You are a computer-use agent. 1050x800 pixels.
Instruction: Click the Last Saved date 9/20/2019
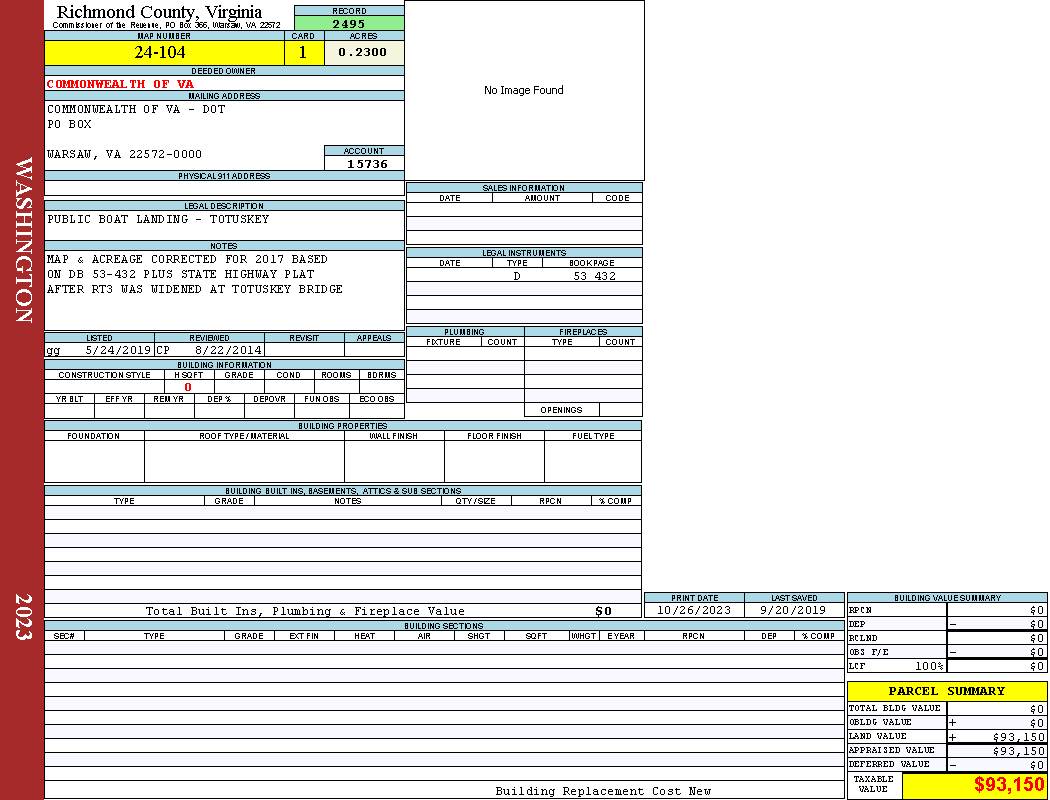[793, 610]
